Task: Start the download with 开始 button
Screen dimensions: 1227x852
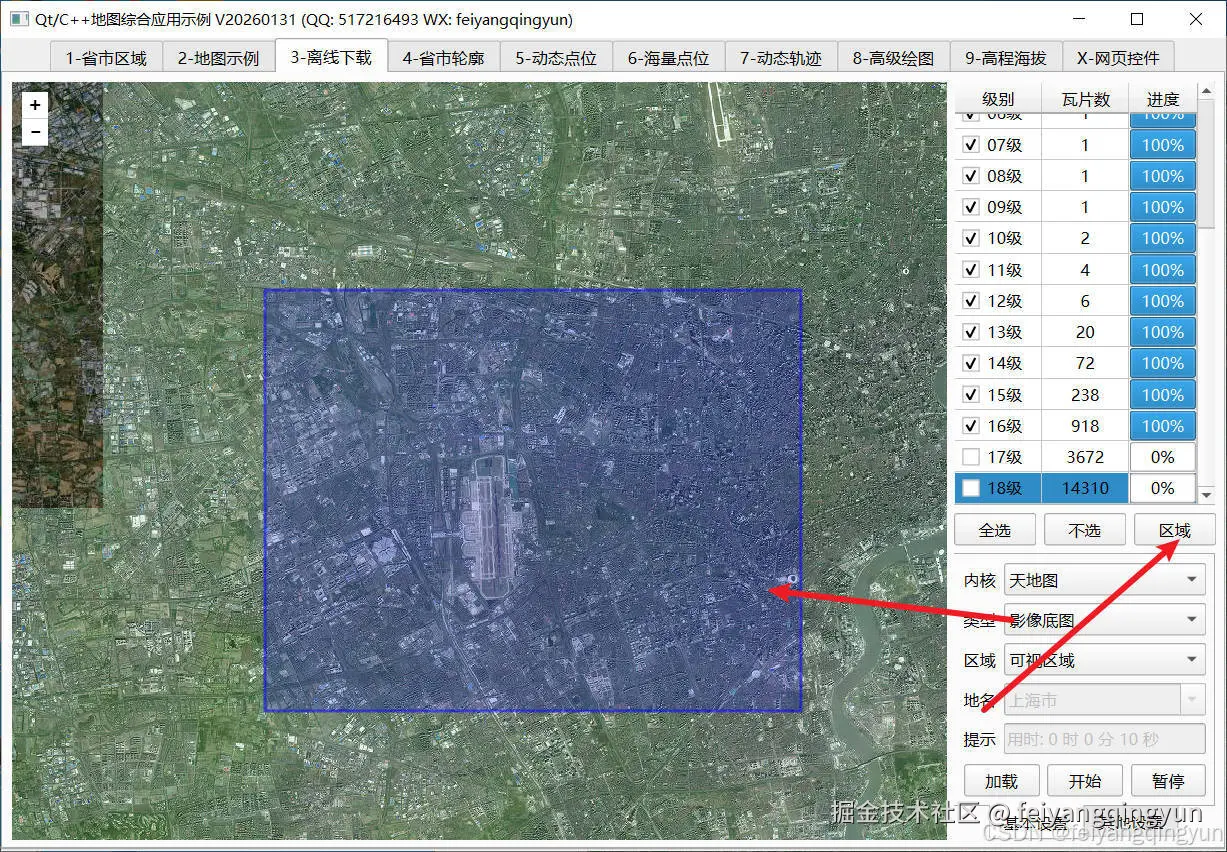Action: [x=1085, y=781]
